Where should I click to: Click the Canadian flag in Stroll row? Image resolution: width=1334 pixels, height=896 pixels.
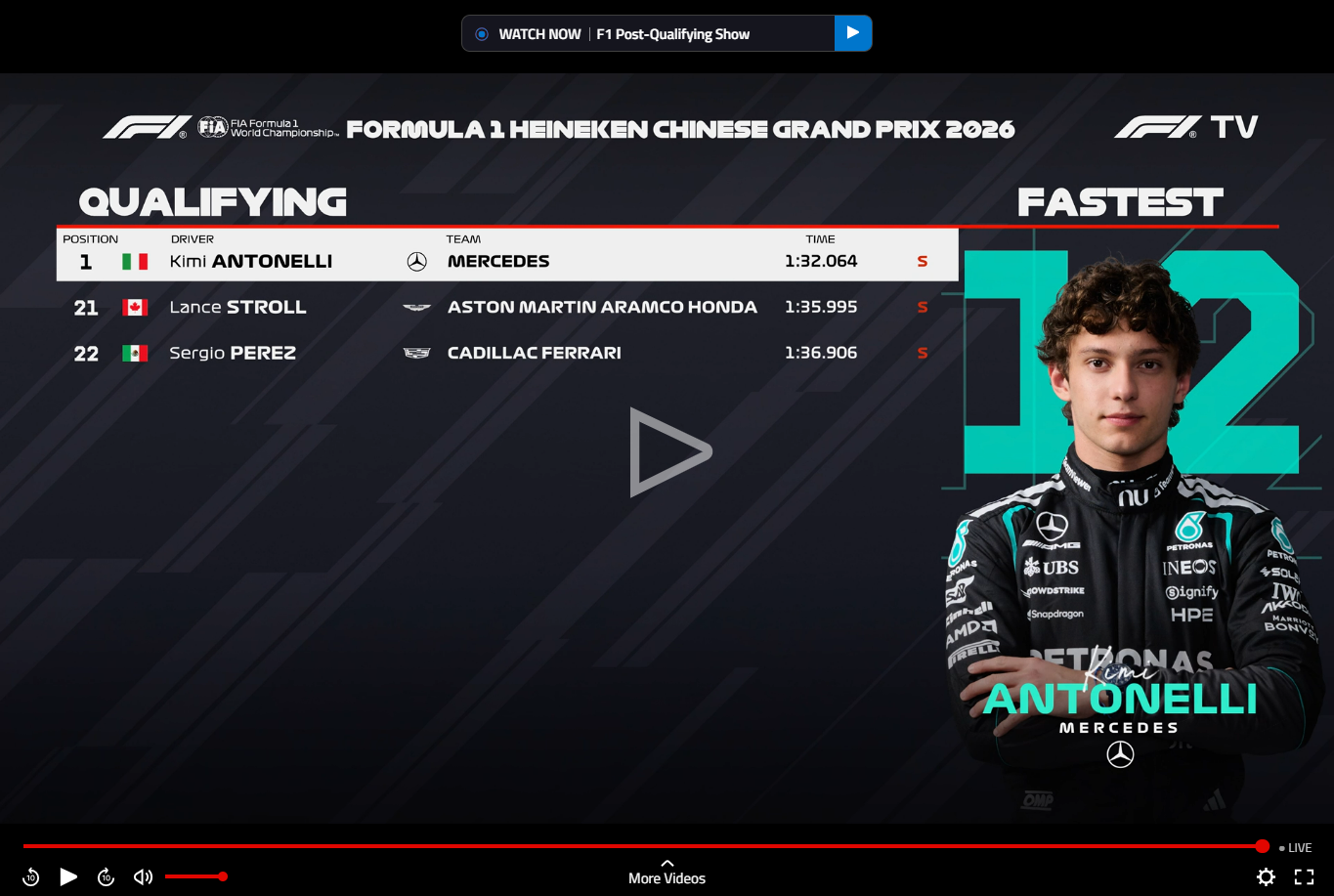click(135, 307)
